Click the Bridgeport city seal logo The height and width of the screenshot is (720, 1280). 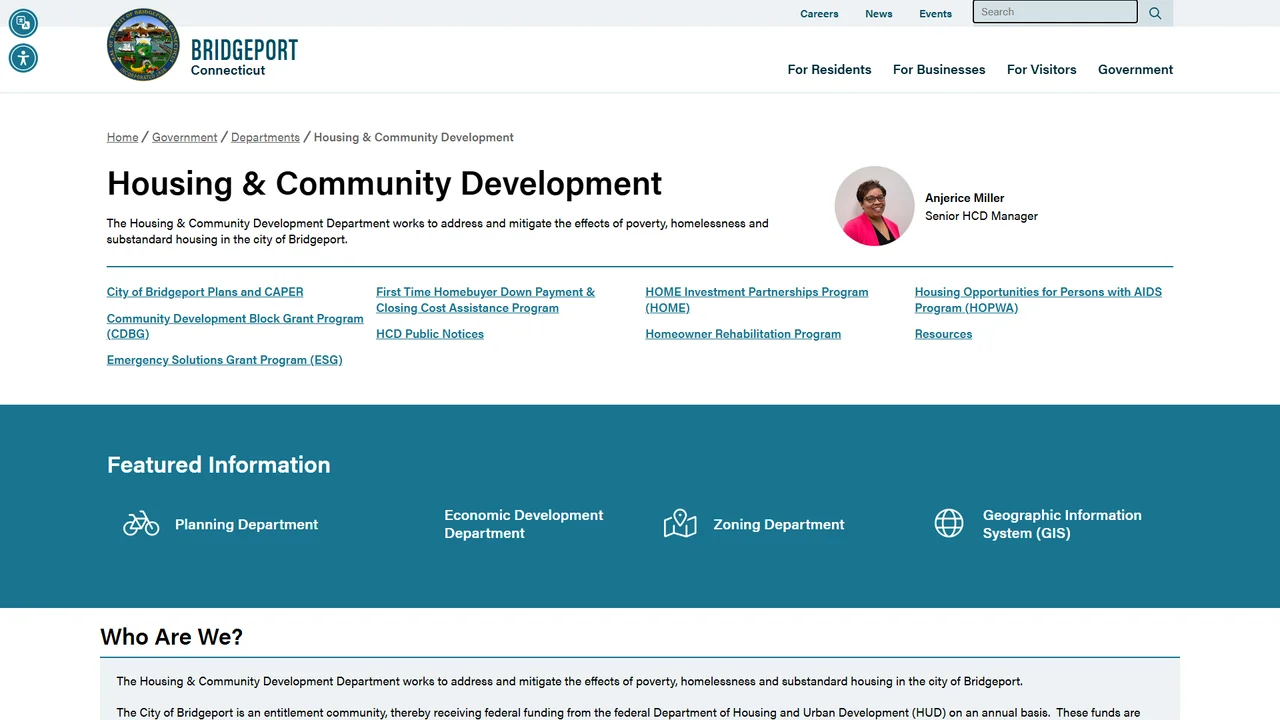coord(143,45)
